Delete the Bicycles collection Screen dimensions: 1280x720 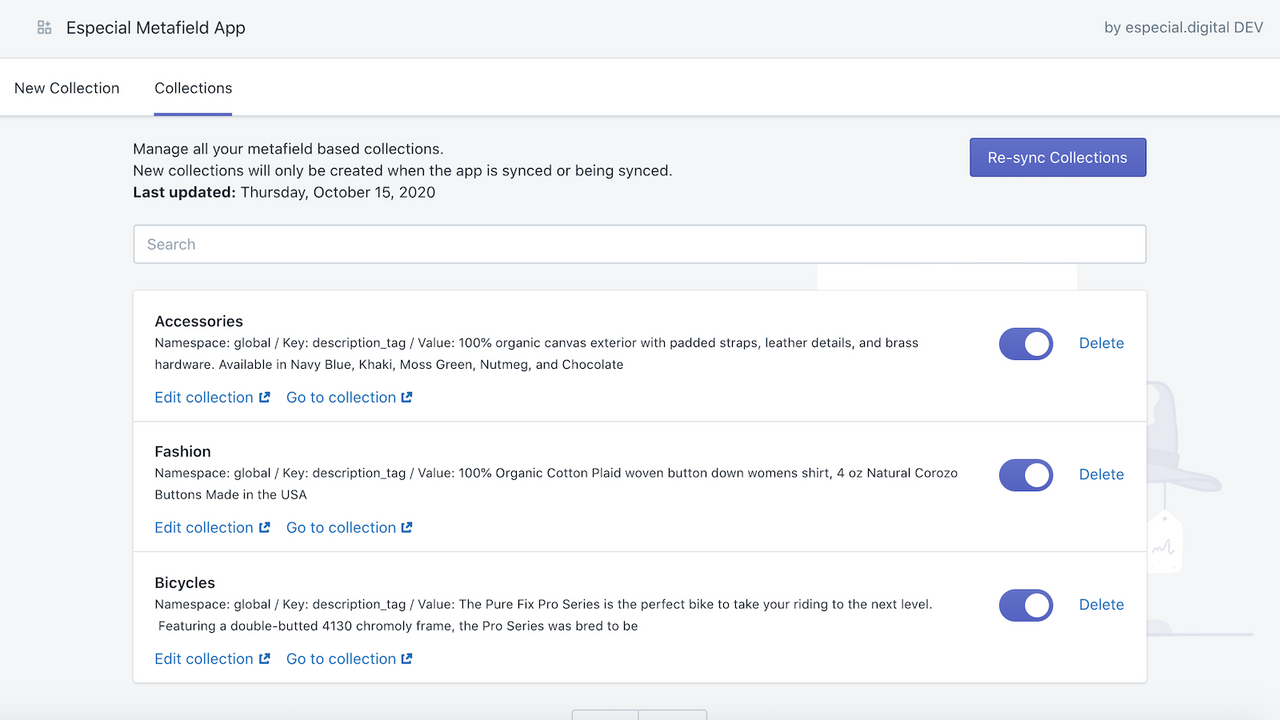pyautogui.click(x=1101, y=605)
